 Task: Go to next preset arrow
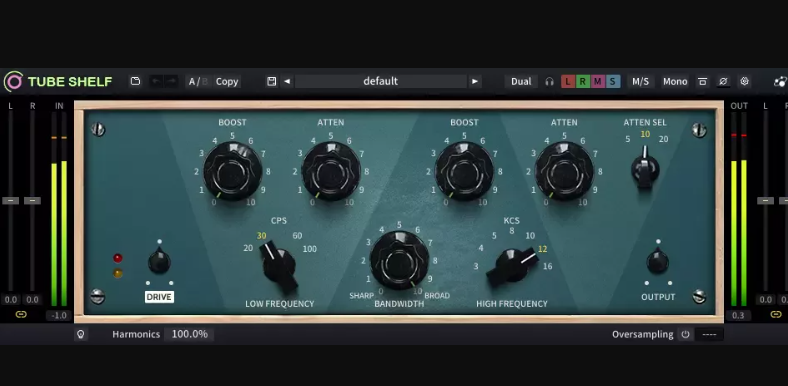point(474,81)
